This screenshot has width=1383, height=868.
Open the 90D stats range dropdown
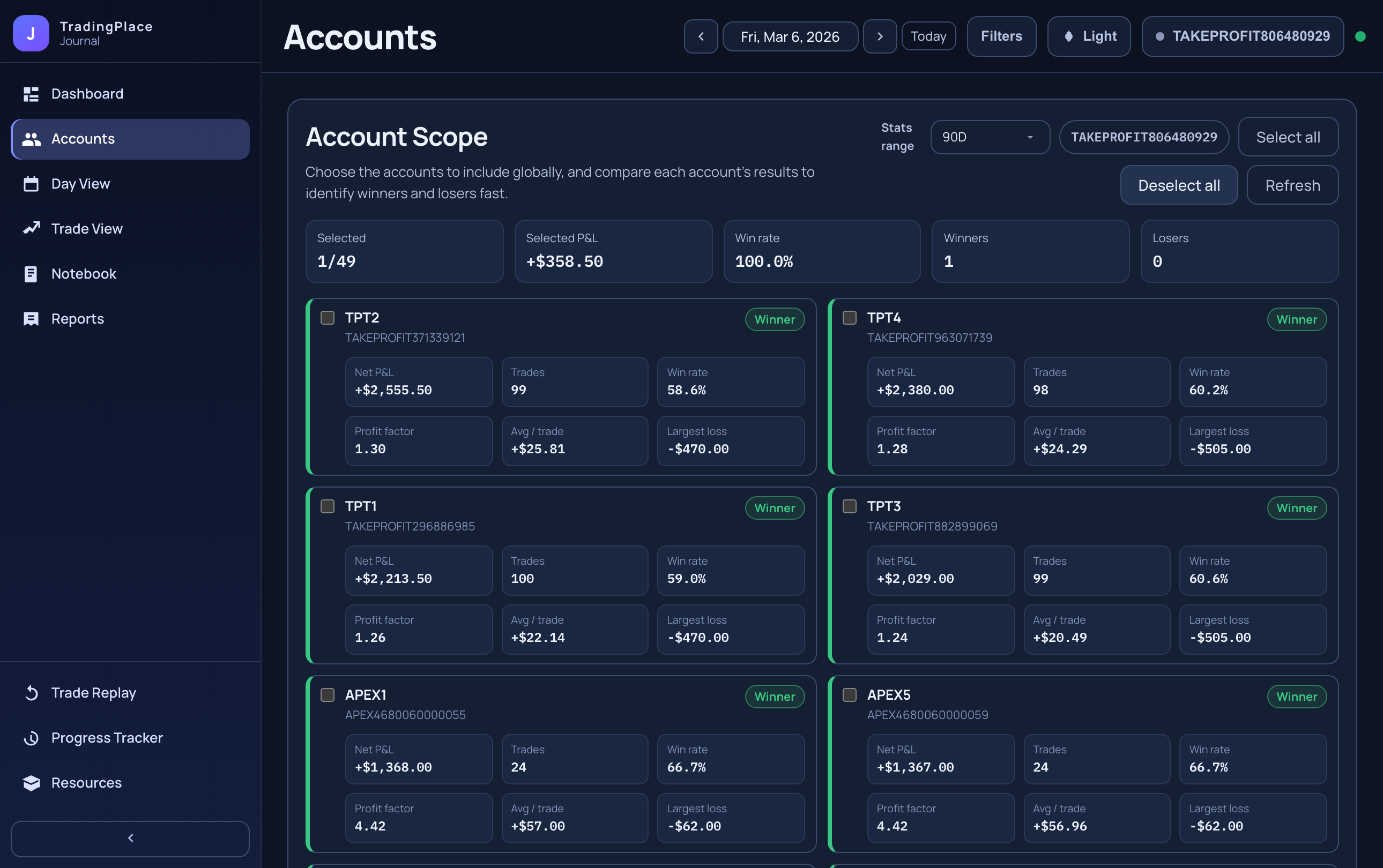990,137
